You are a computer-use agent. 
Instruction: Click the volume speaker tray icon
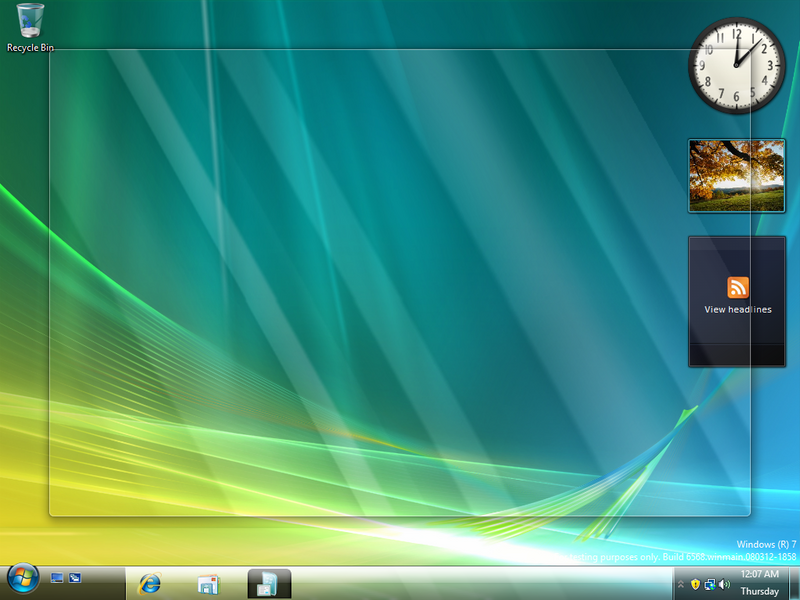point(724,585)
